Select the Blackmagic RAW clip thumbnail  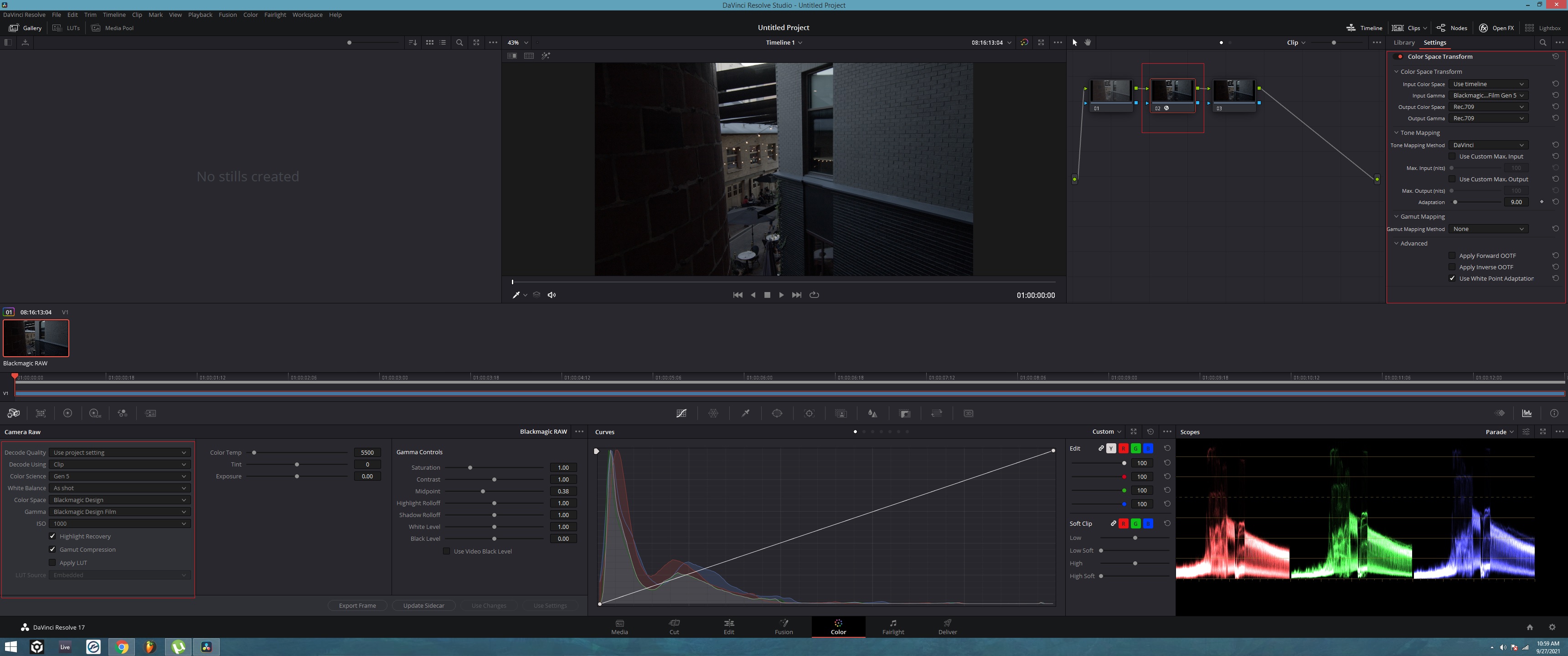click(x=36, y=338)
